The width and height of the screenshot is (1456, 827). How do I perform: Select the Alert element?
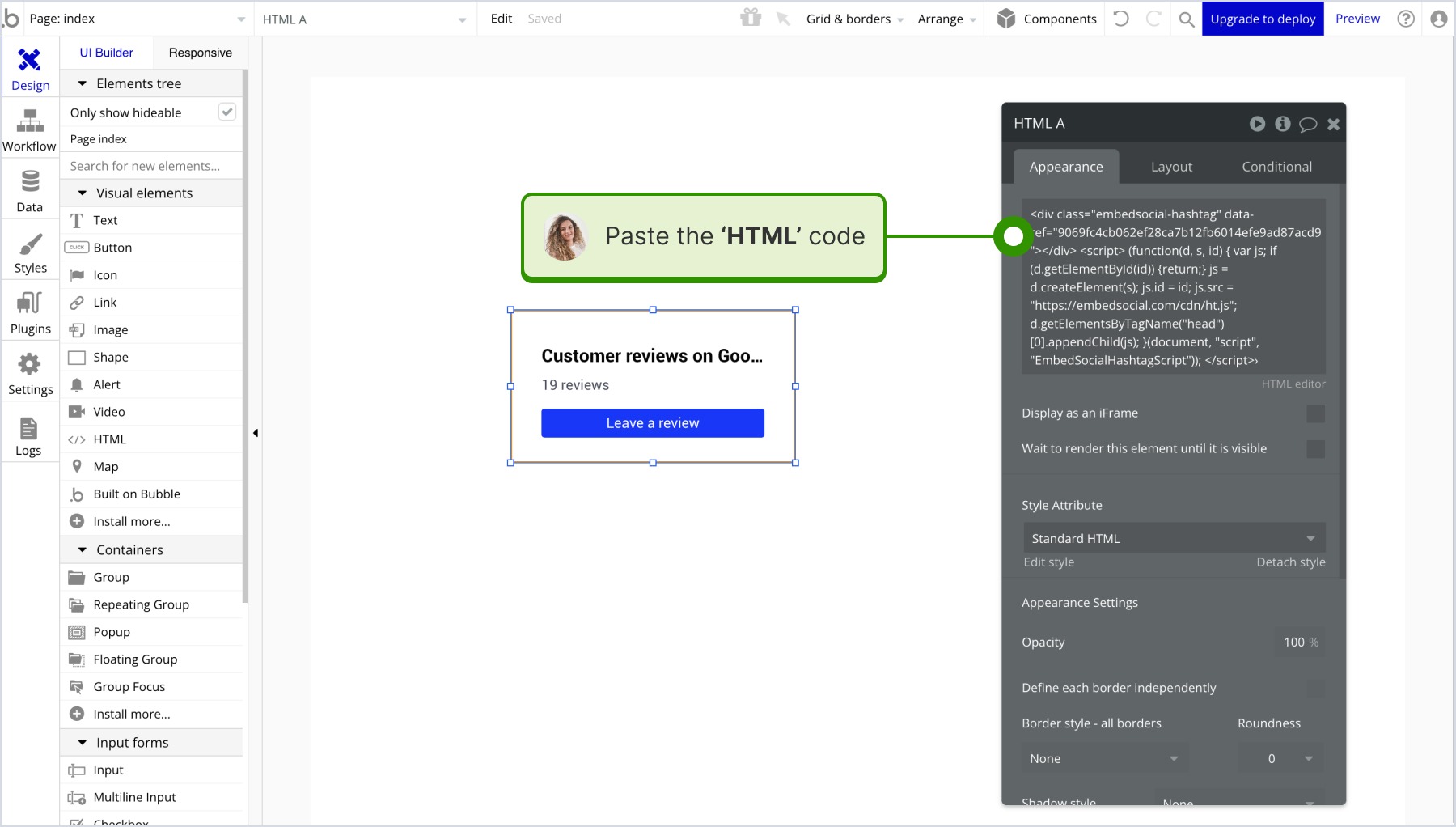click(x=151, y=384)
